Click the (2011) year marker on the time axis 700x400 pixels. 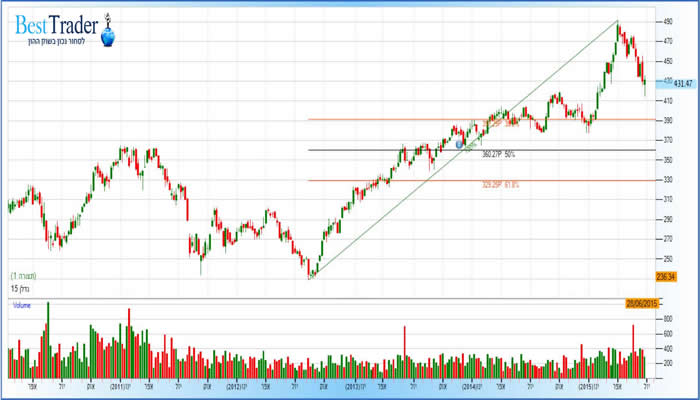pyautogui.click(x=119, y=384)
